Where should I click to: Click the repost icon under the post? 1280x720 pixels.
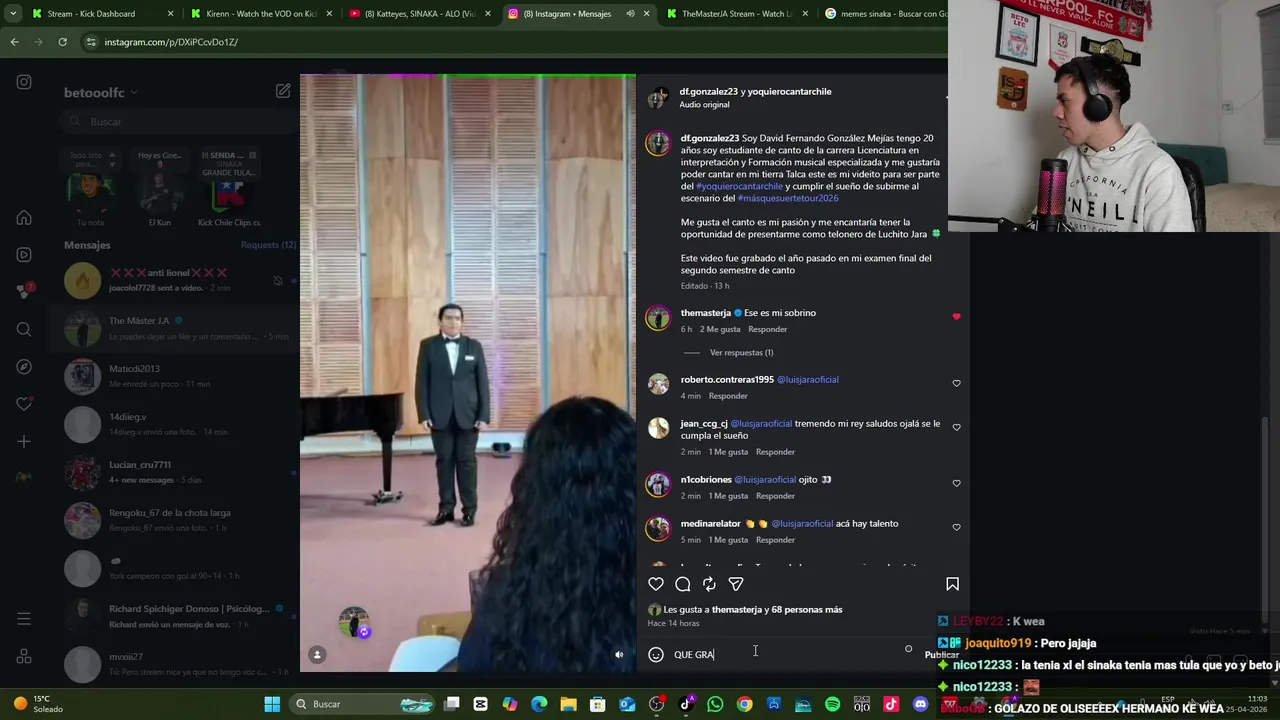pos(709,584)
